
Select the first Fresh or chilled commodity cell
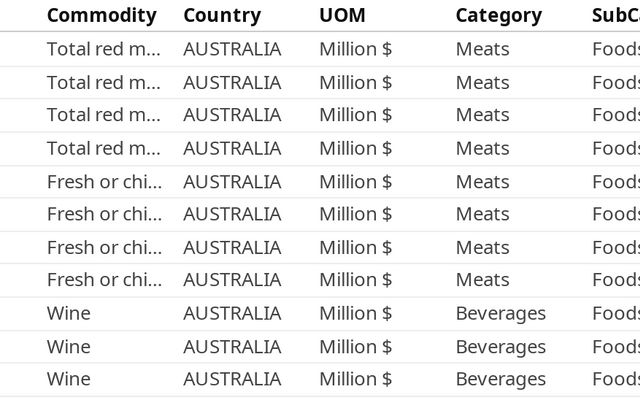pyautogui.click(x=104, y=182)
